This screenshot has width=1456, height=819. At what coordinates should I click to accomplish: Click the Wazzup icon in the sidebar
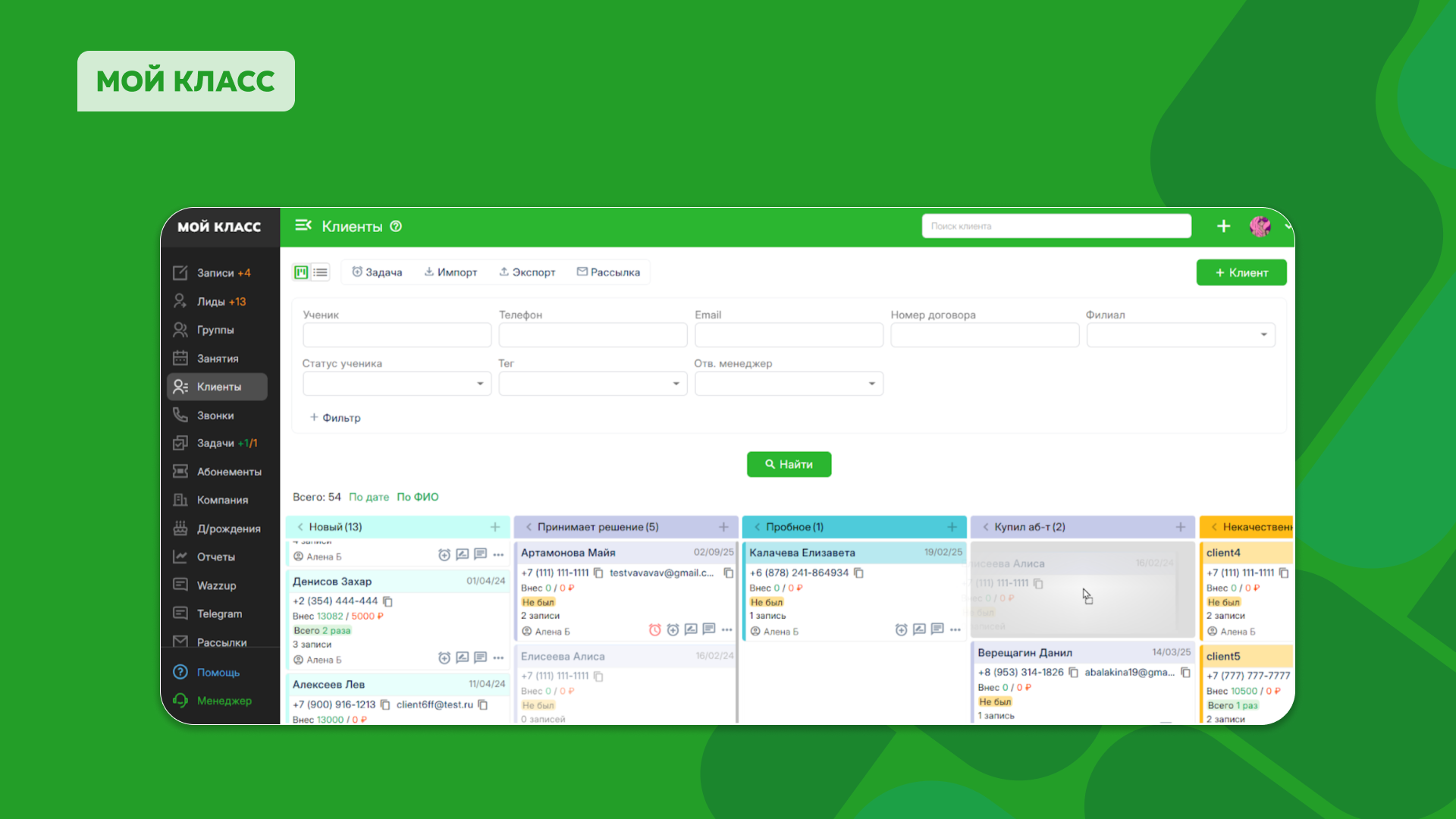pos(180,585)
